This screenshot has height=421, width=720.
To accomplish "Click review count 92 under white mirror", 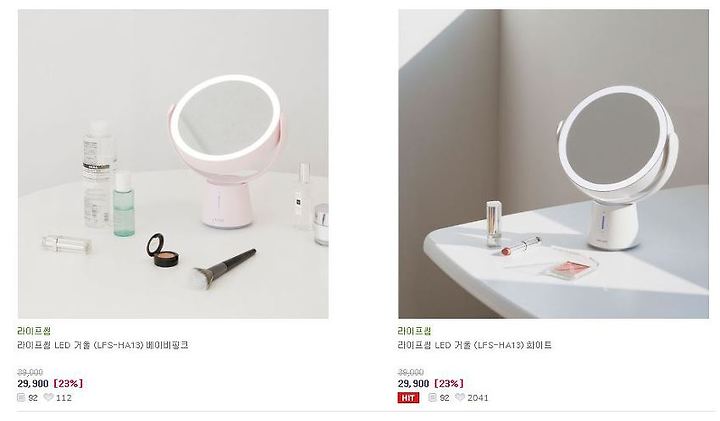I will pos(444,398).
